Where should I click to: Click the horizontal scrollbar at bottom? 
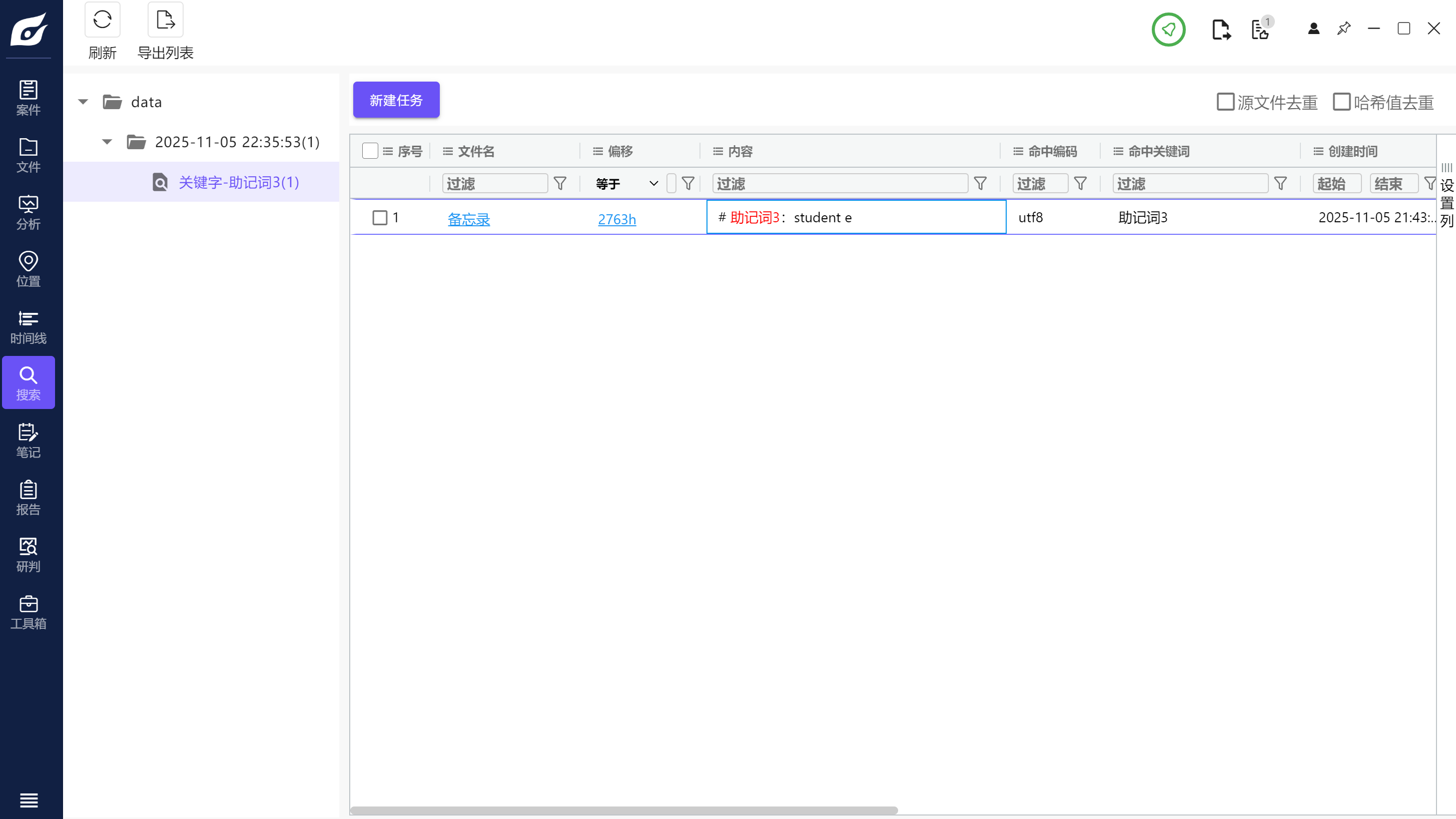623,810
